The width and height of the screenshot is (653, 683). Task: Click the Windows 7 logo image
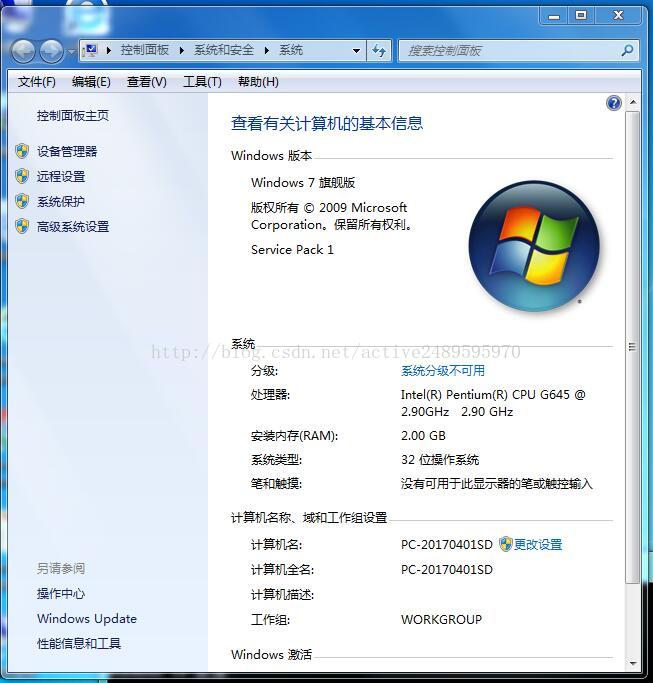[534, 246]
